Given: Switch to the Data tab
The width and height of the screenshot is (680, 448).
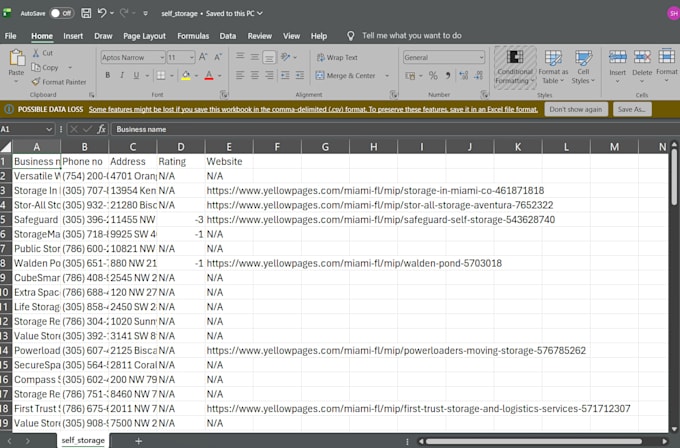Looking at the screenshot, I should coord(228,36).
